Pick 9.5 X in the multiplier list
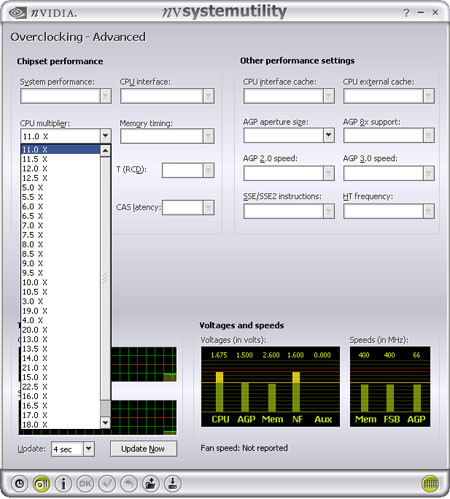This screenshot has width=450, height=499. tap(60, 273)
